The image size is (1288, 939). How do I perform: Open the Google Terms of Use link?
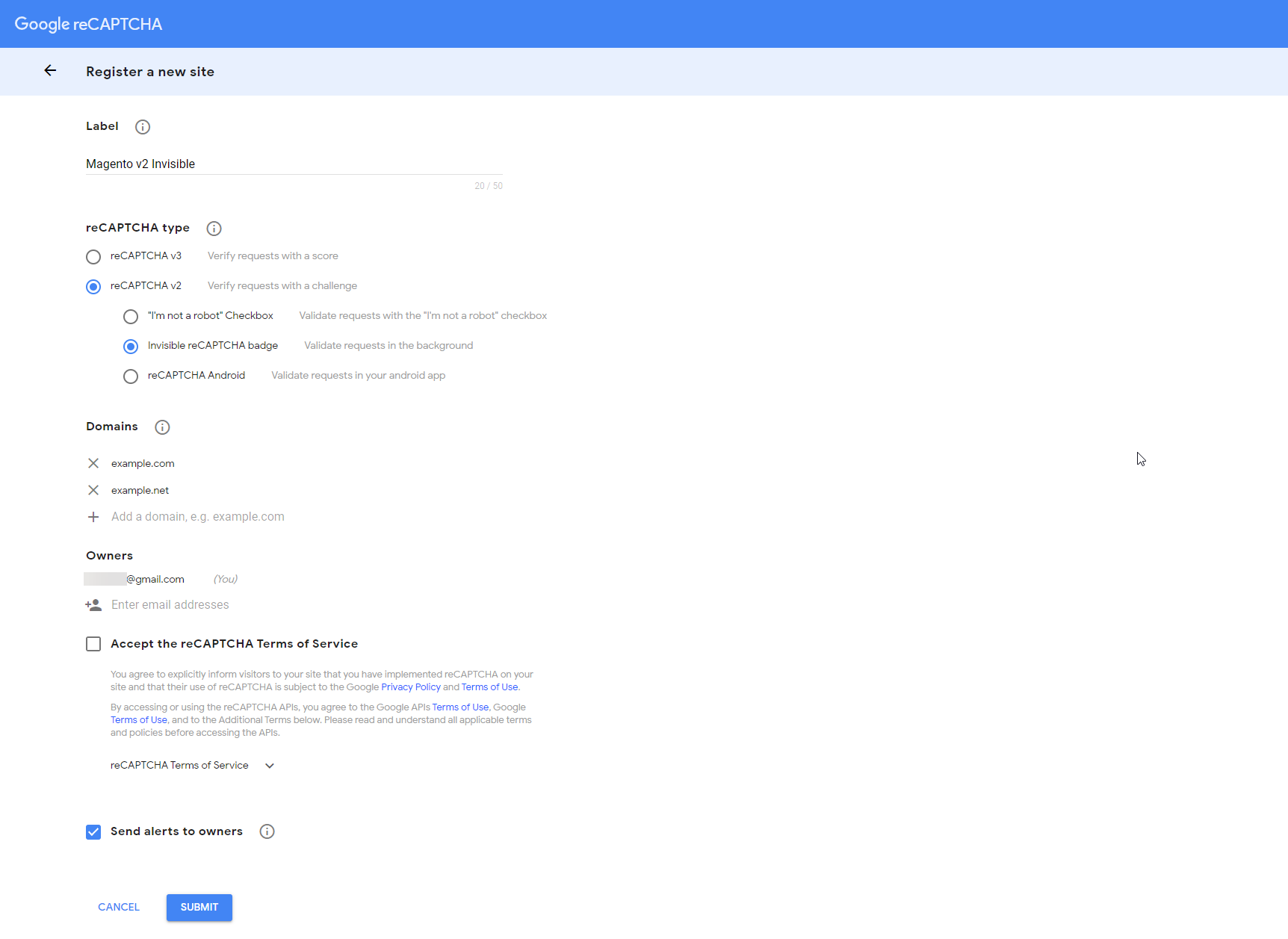click(139, 720)
